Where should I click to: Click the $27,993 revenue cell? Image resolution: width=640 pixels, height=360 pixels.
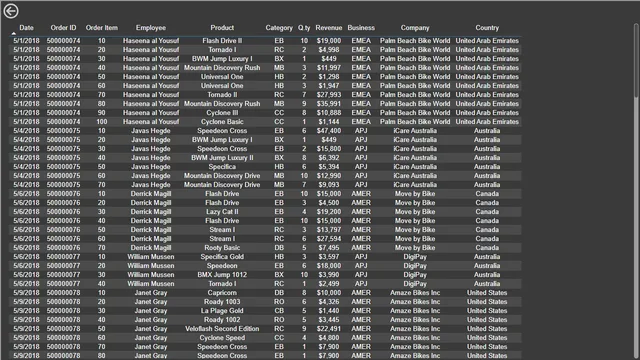coord(329,95)
